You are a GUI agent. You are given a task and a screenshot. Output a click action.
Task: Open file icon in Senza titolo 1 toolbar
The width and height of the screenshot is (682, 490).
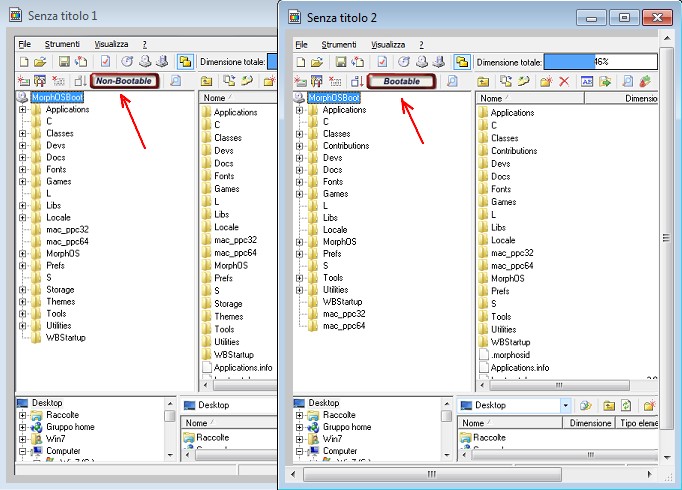click(x=40, y=62)
